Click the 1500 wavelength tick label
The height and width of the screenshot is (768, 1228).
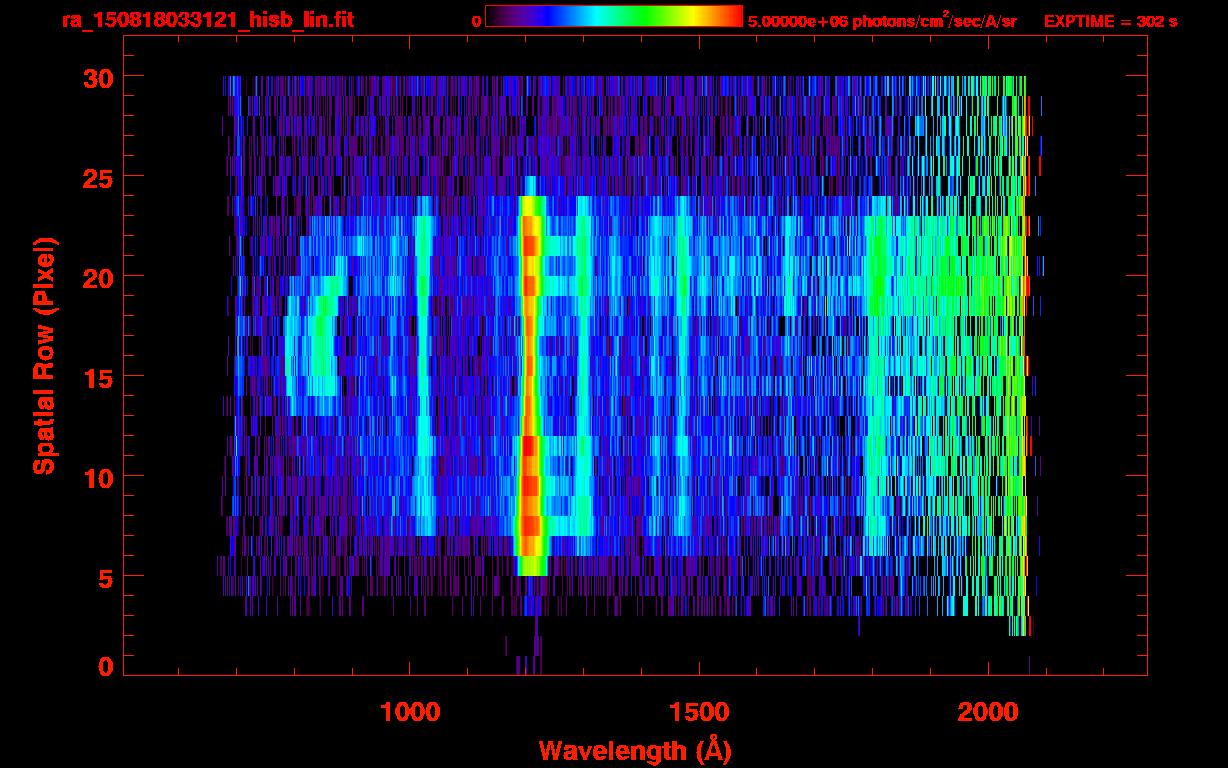pyautogui.click(x=699, y=712)
